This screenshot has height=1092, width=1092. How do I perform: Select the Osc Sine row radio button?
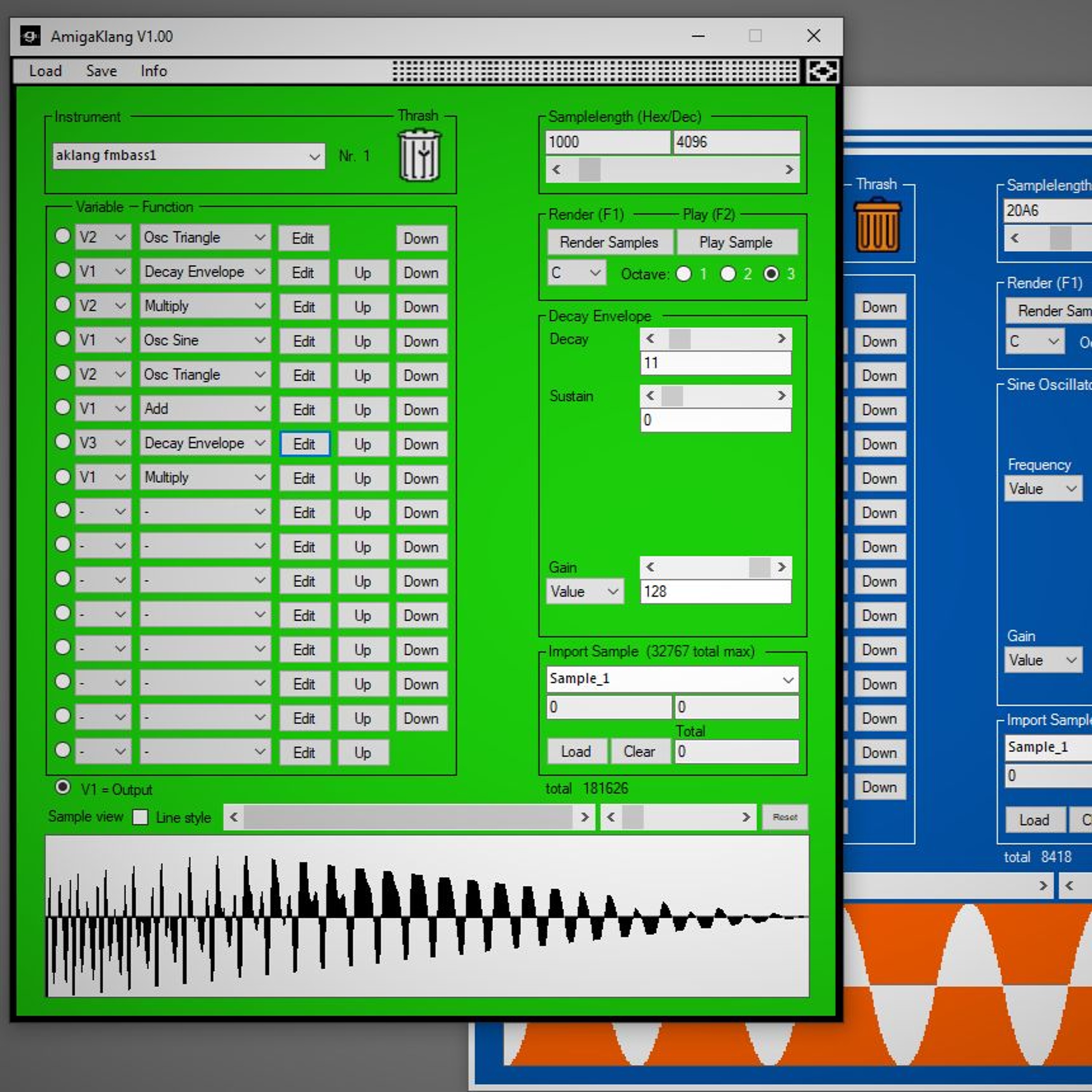[x=63, y=339]
